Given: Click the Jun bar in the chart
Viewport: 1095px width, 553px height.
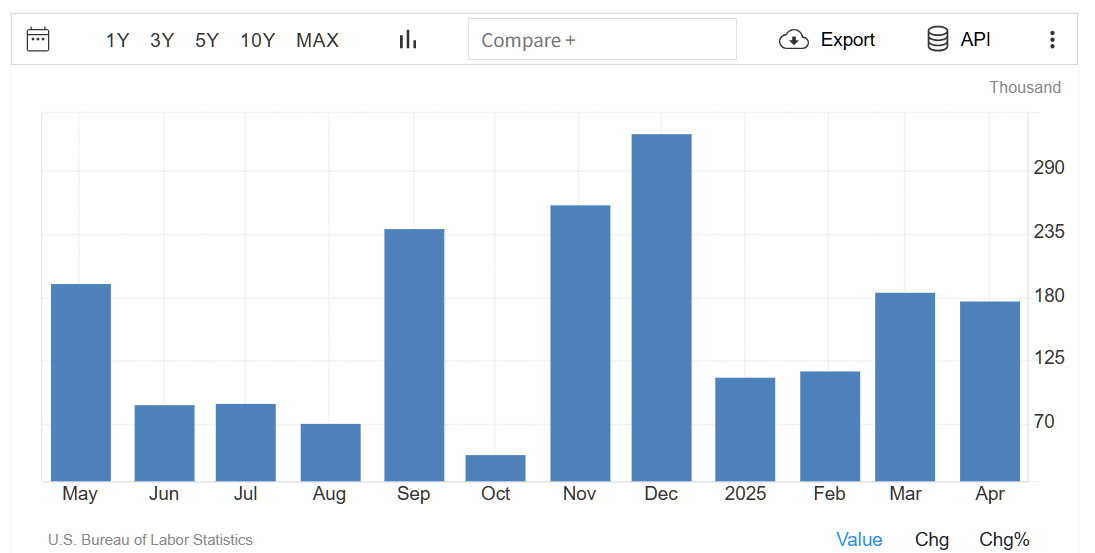Looking at the screenshot, I should pos(165,443).
